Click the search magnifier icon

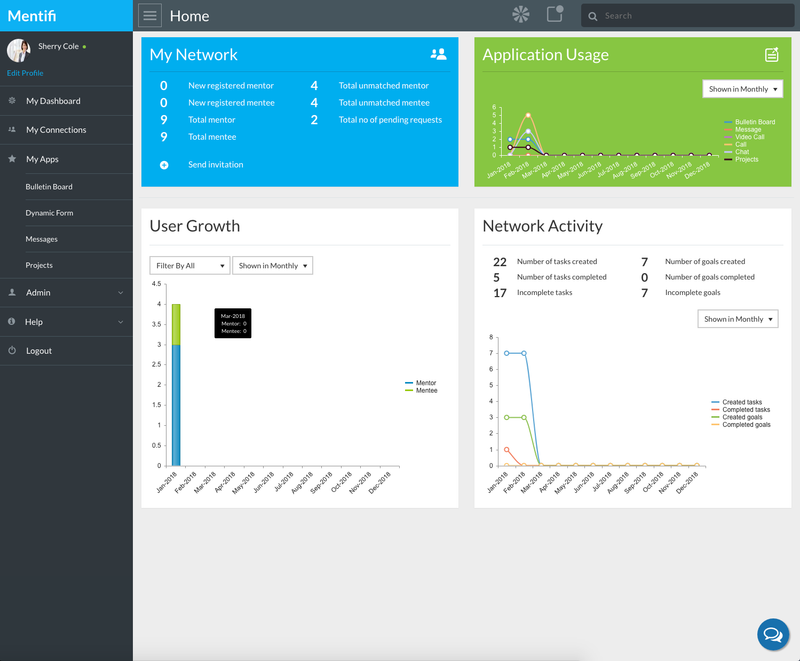(592, 16)
